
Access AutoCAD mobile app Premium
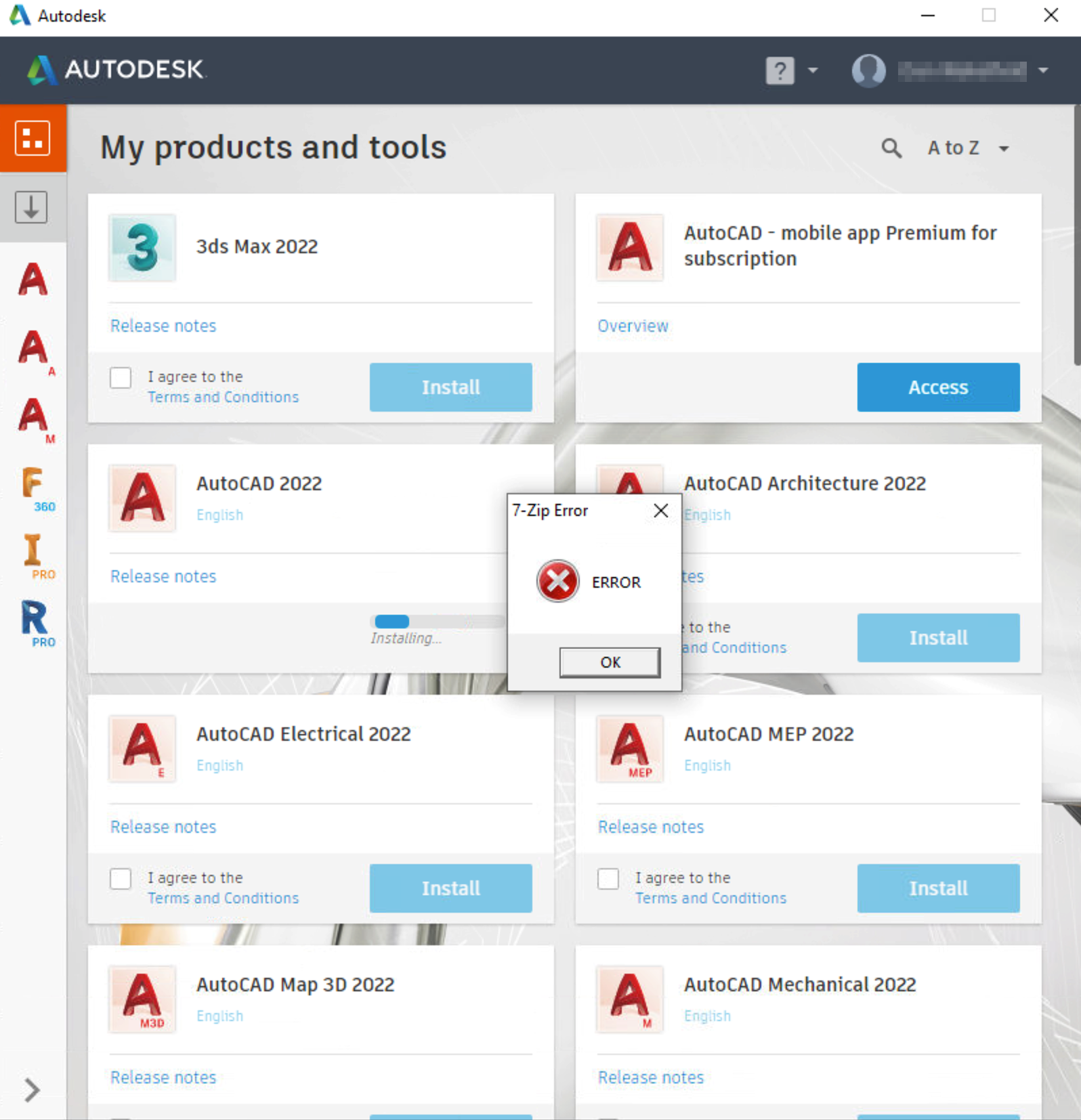coord(938,387)
